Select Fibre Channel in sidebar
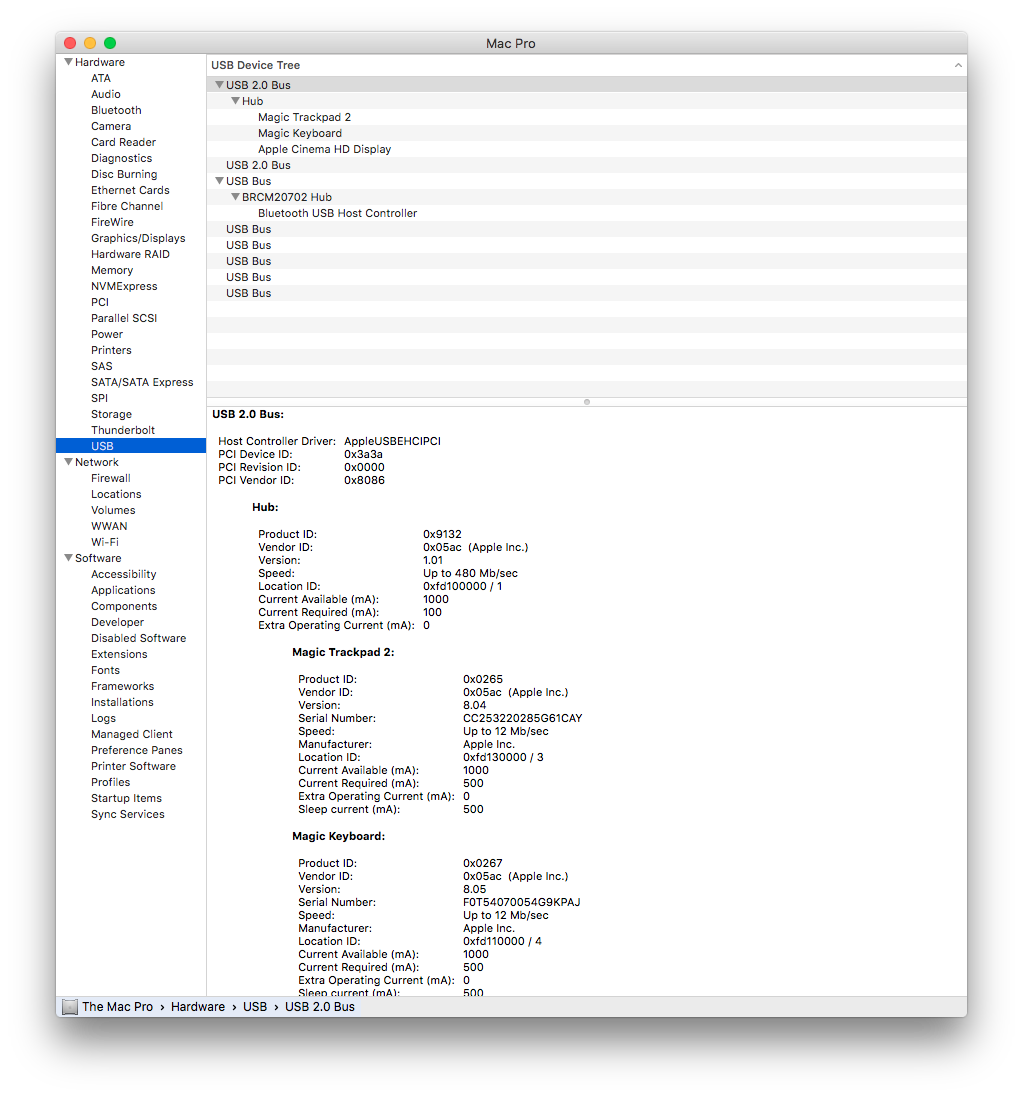 tap(127, 206)
